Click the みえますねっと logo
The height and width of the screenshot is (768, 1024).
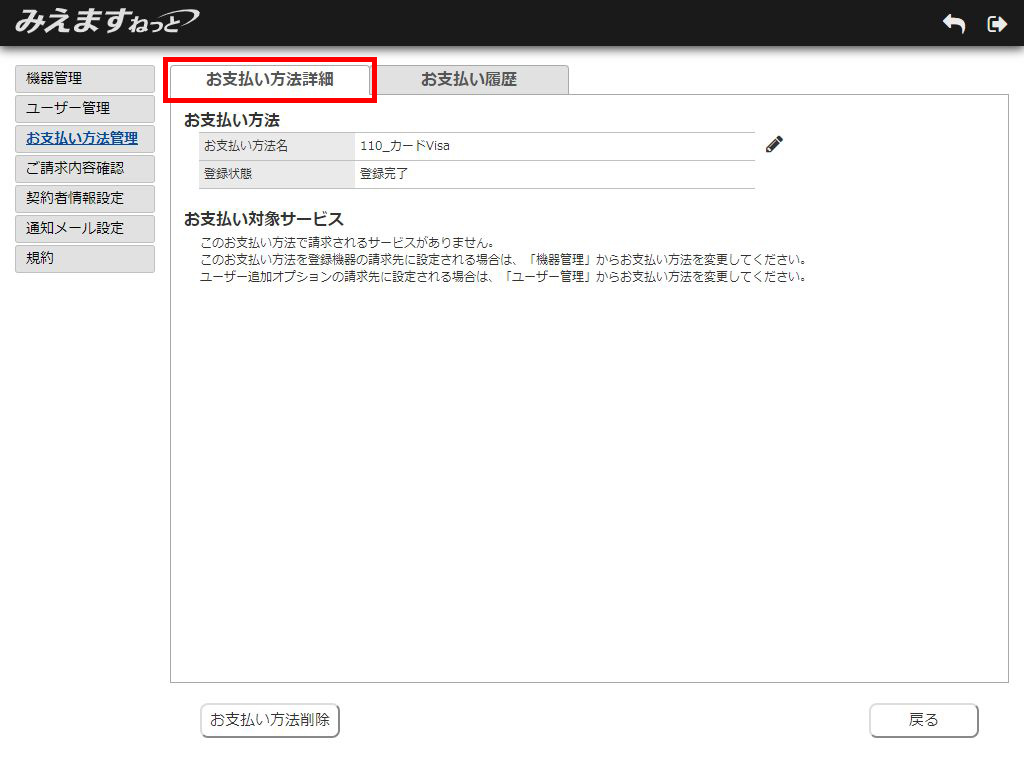tap(106, 21)
